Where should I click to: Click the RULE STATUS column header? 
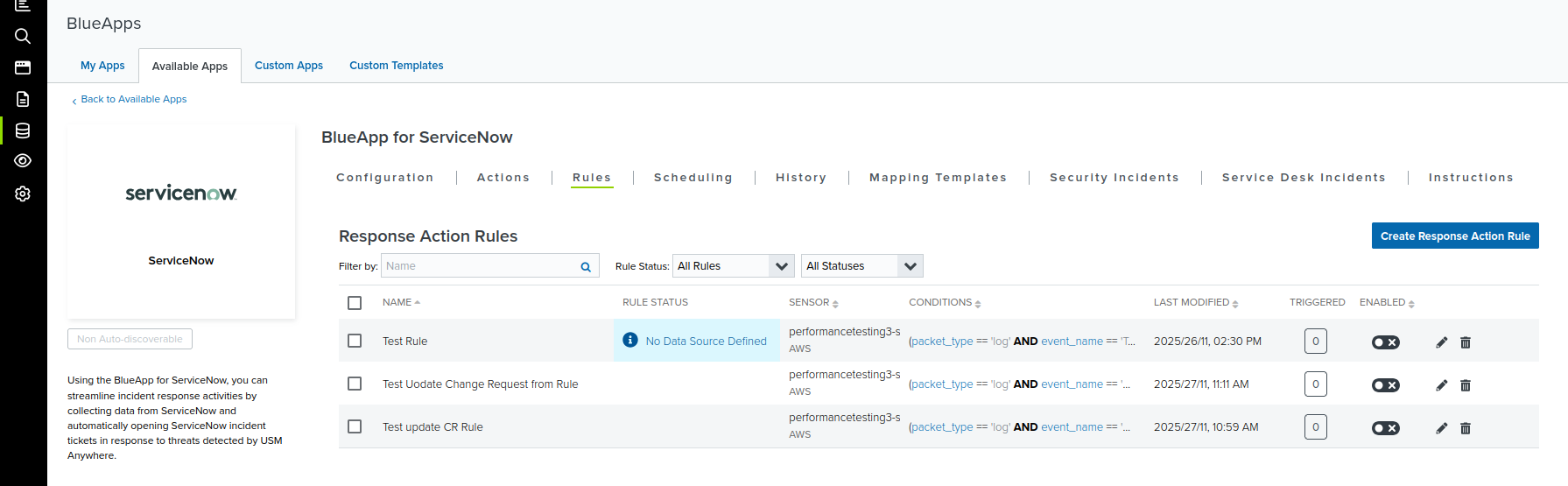[x=655, y=303]
